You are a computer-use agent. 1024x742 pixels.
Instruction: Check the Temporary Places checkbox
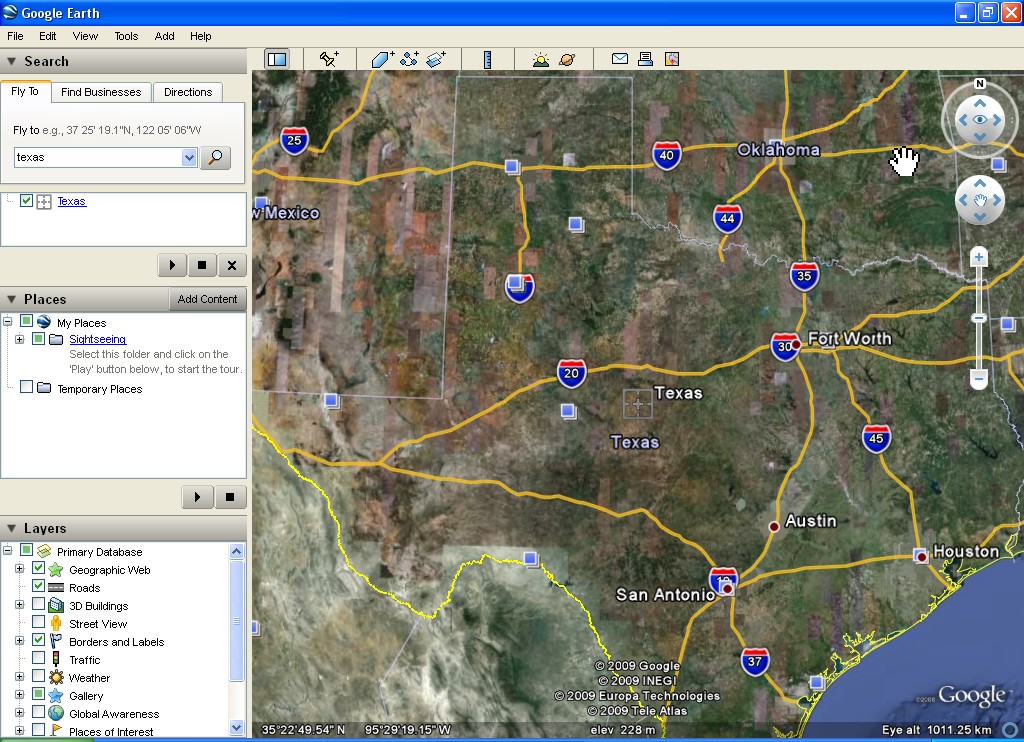tap(26, 387)
